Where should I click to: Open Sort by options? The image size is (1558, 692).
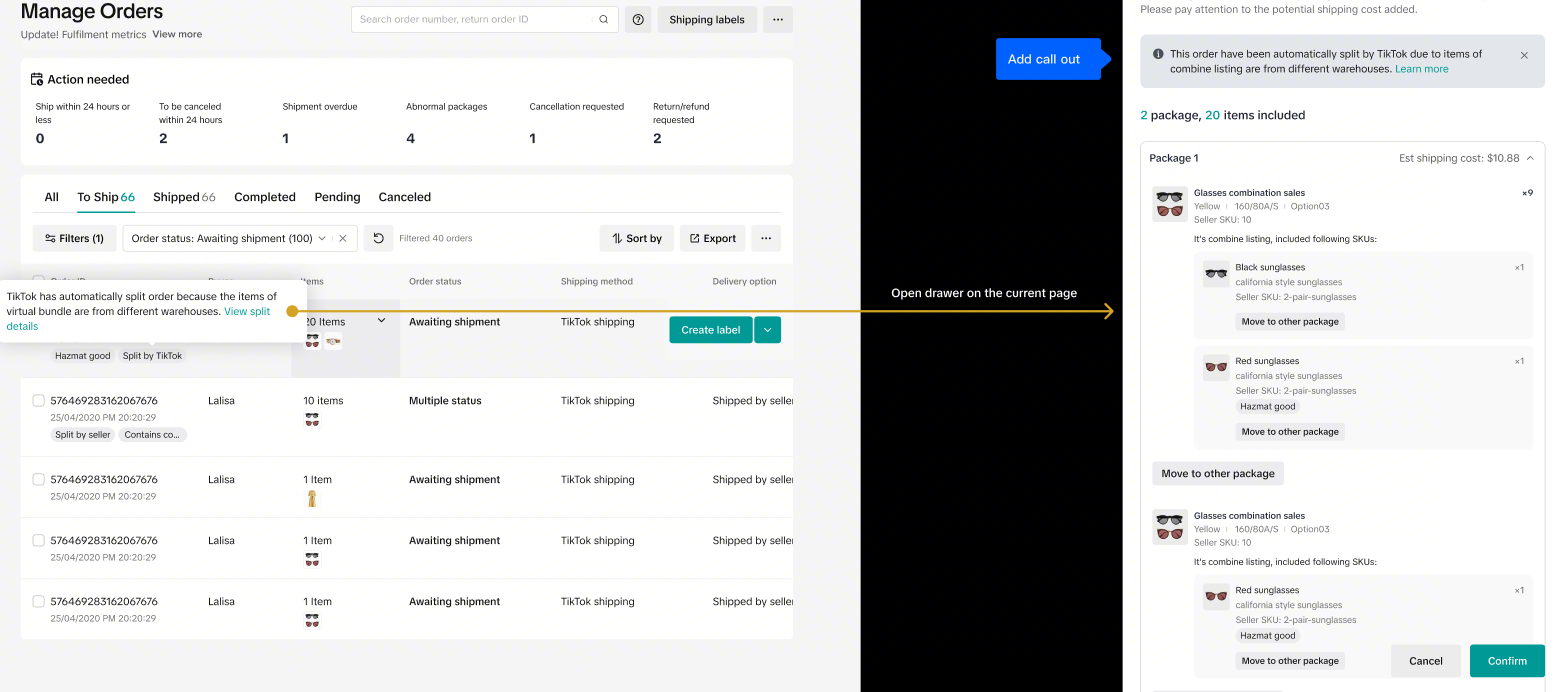[636, 238]
